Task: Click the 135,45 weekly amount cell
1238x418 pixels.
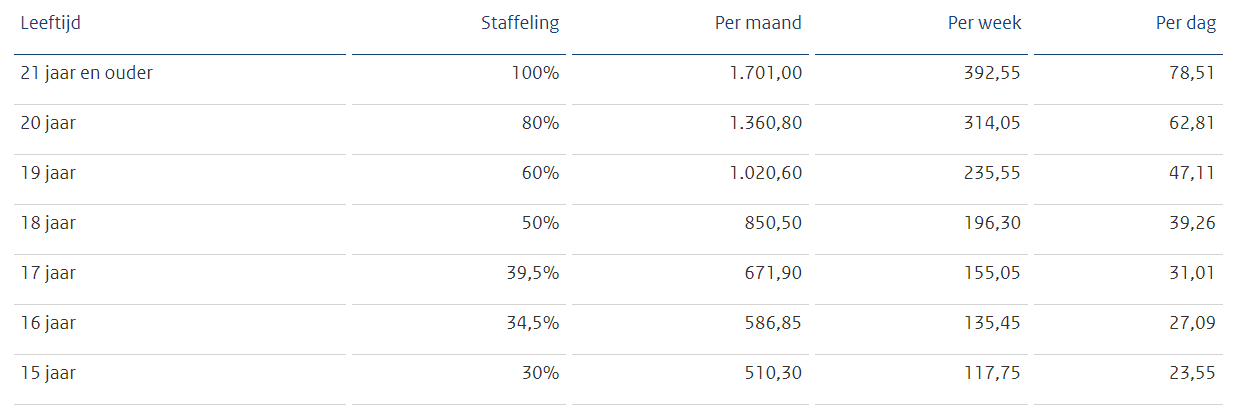Action: click(x=992, y=323)
